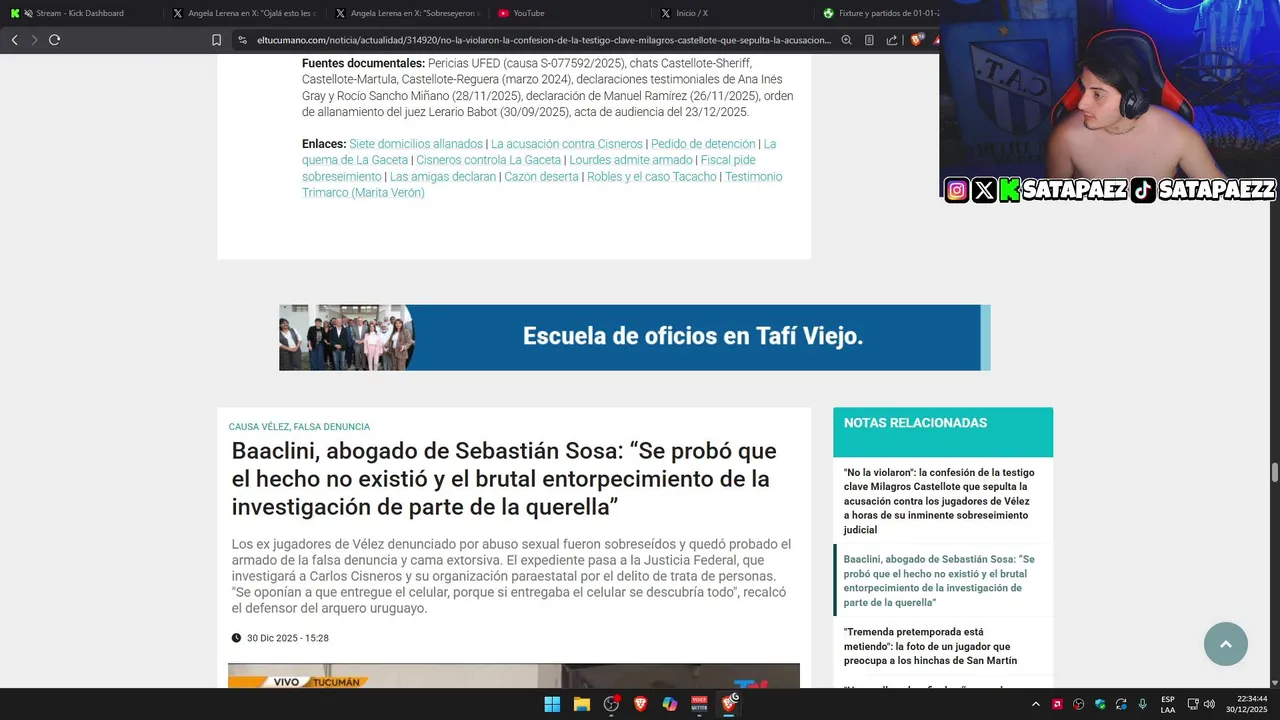Click the zoom magnifier icon in address bar
This screenshot has width=1280, height=720.
point(846,40)
